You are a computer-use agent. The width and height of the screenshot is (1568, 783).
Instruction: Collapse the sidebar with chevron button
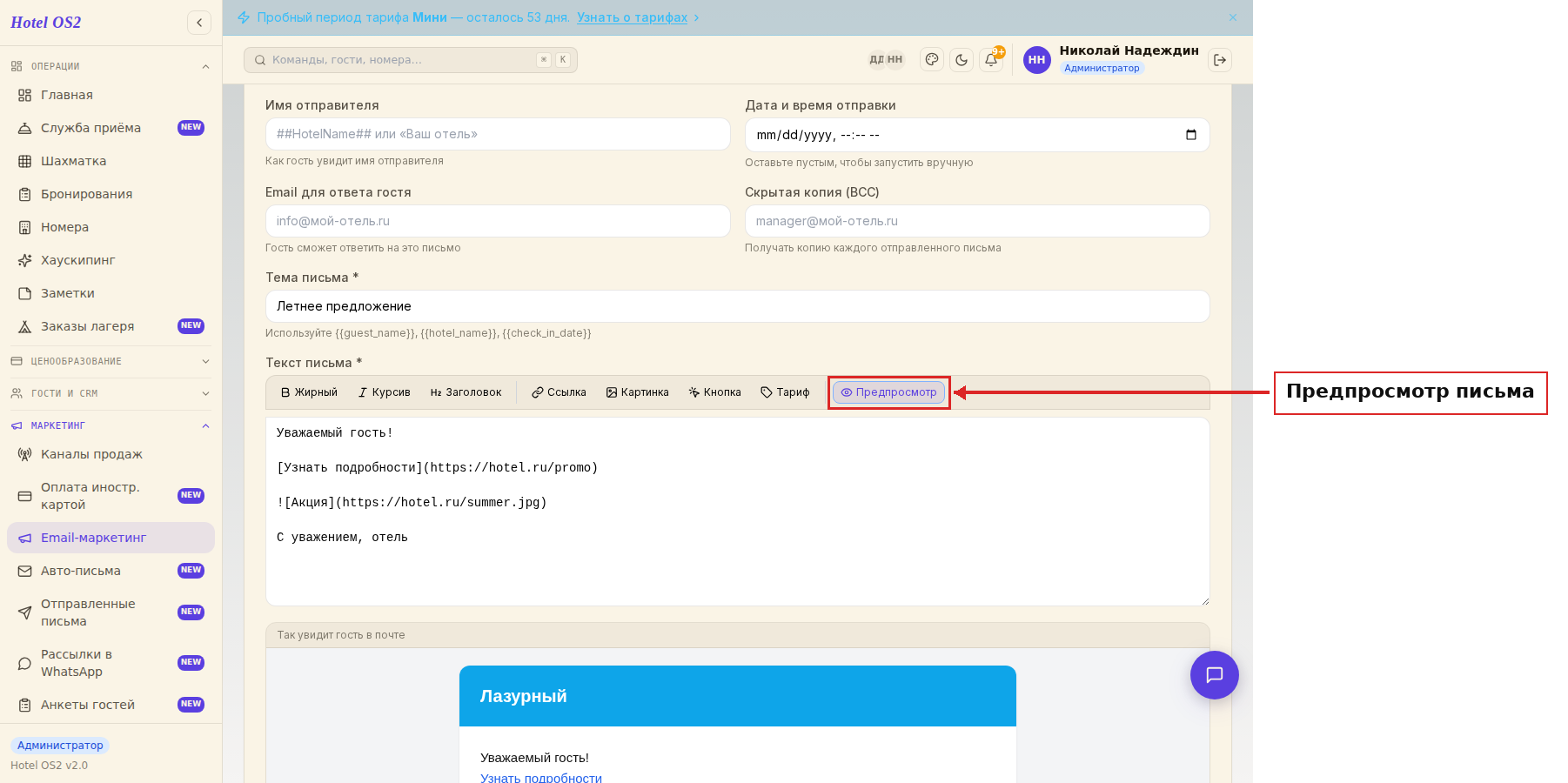tap(199, 23)
